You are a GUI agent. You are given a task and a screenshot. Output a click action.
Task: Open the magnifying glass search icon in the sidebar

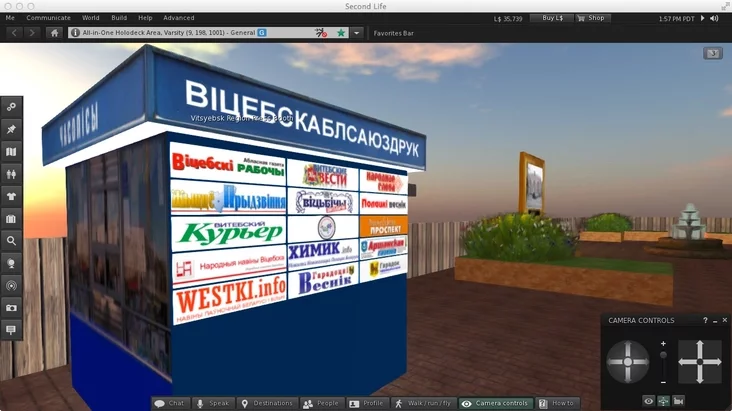coord(11,241)
